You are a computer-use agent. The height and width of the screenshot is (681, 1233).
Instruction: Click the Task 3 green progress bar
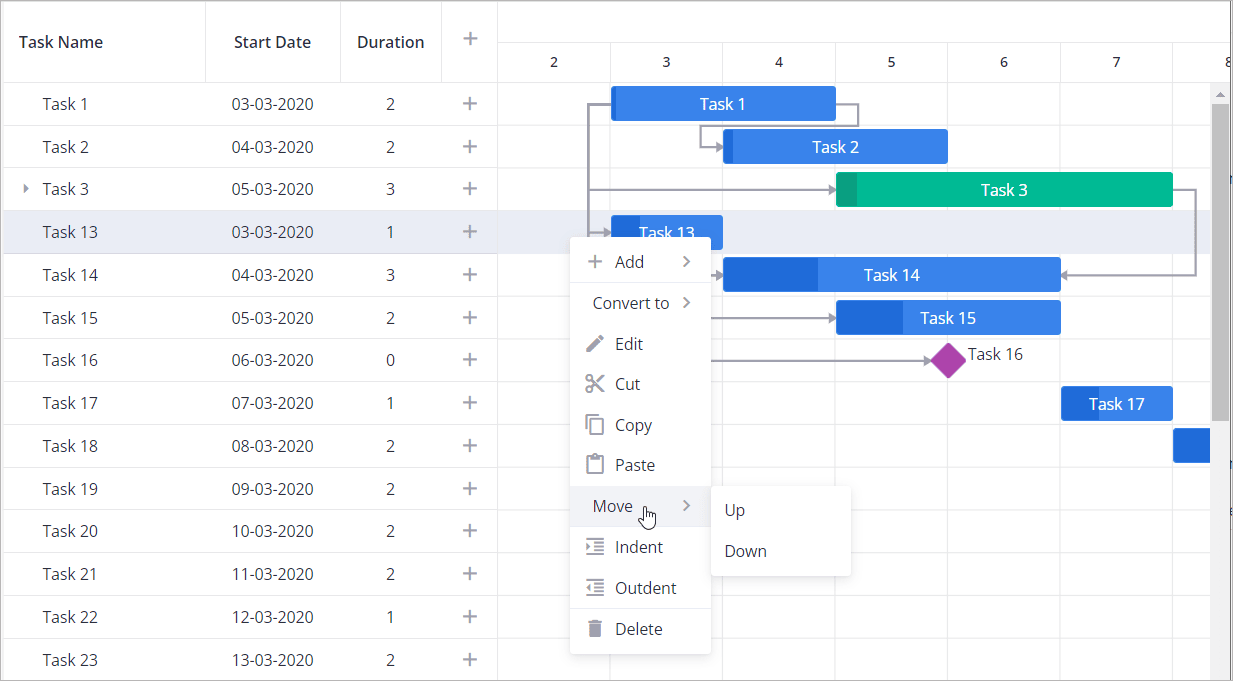coord(1004,190)
